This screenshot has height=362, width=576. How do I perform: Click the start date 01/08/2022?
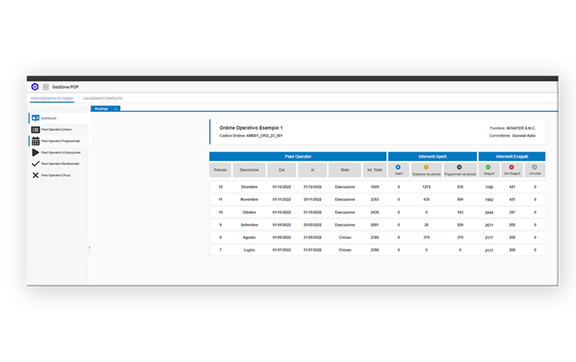(x=282, y=237)
